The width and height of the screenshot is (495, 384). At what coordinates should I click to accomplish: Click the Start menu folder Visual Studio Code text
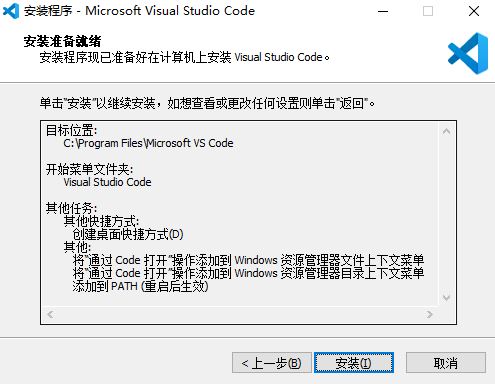[x=107, y=182]
